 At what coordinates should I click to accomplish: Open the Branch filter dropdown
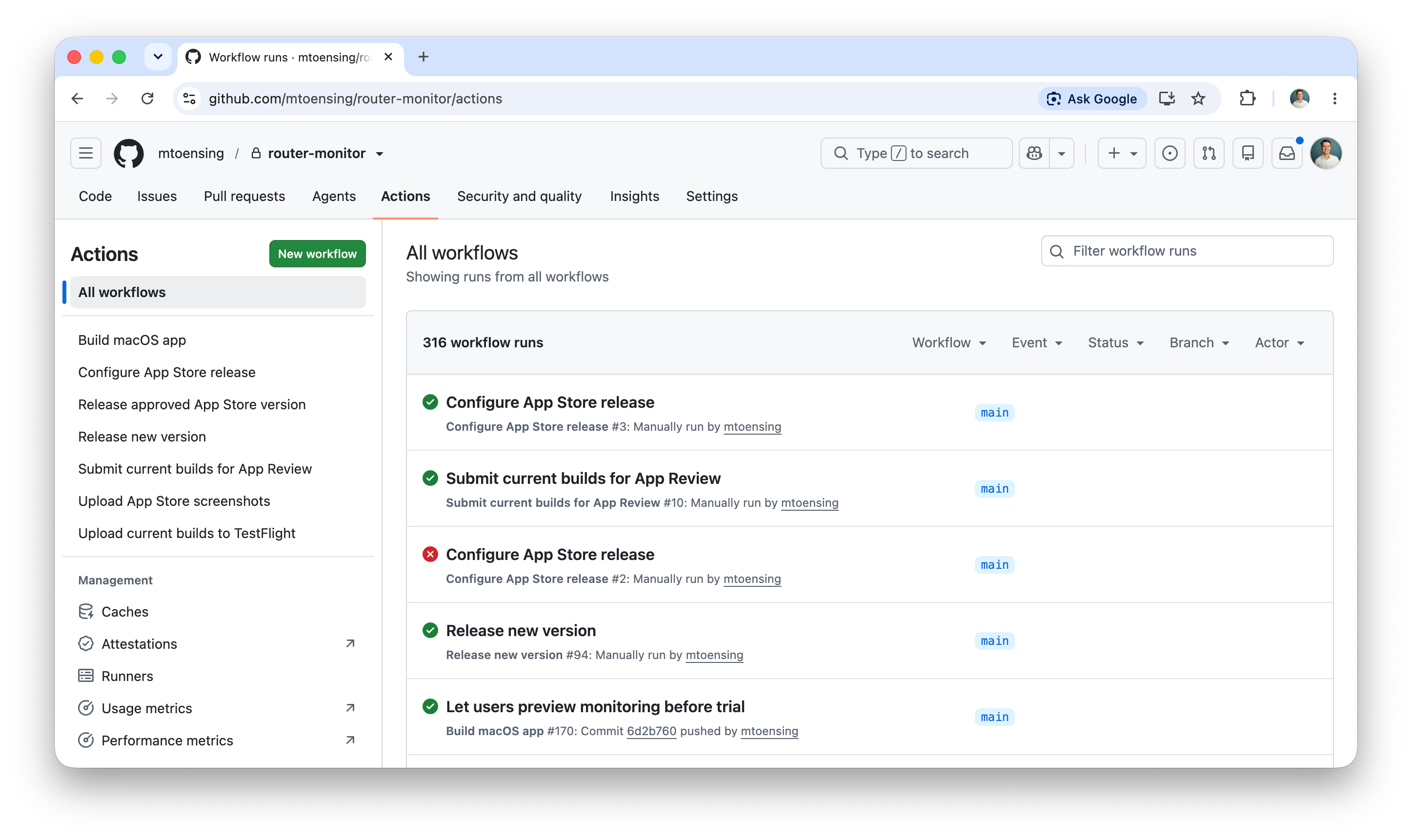[x=1199, y=342]
